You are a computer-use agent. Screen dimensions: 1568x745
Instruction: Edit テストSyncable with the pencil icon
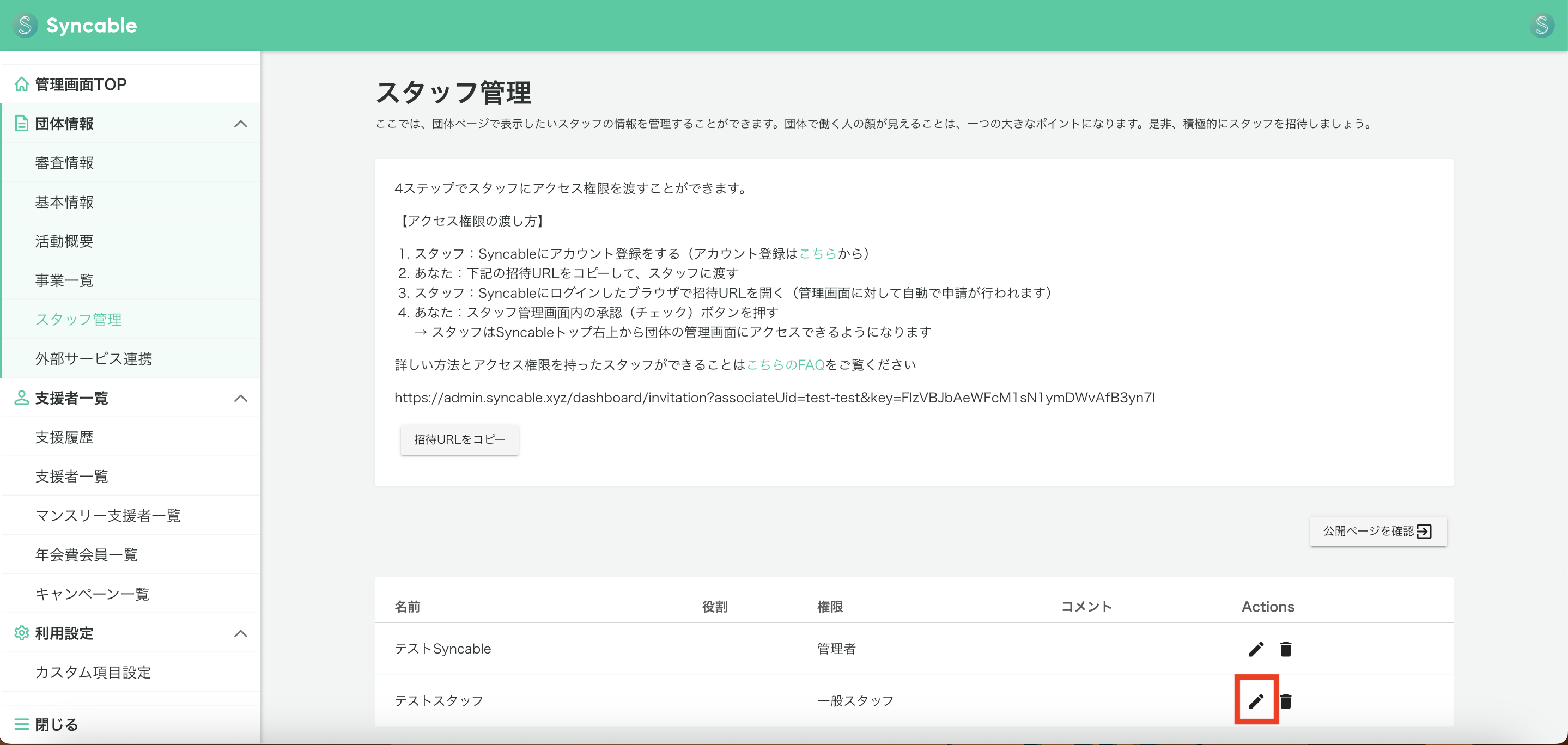tap(1255, 649)
